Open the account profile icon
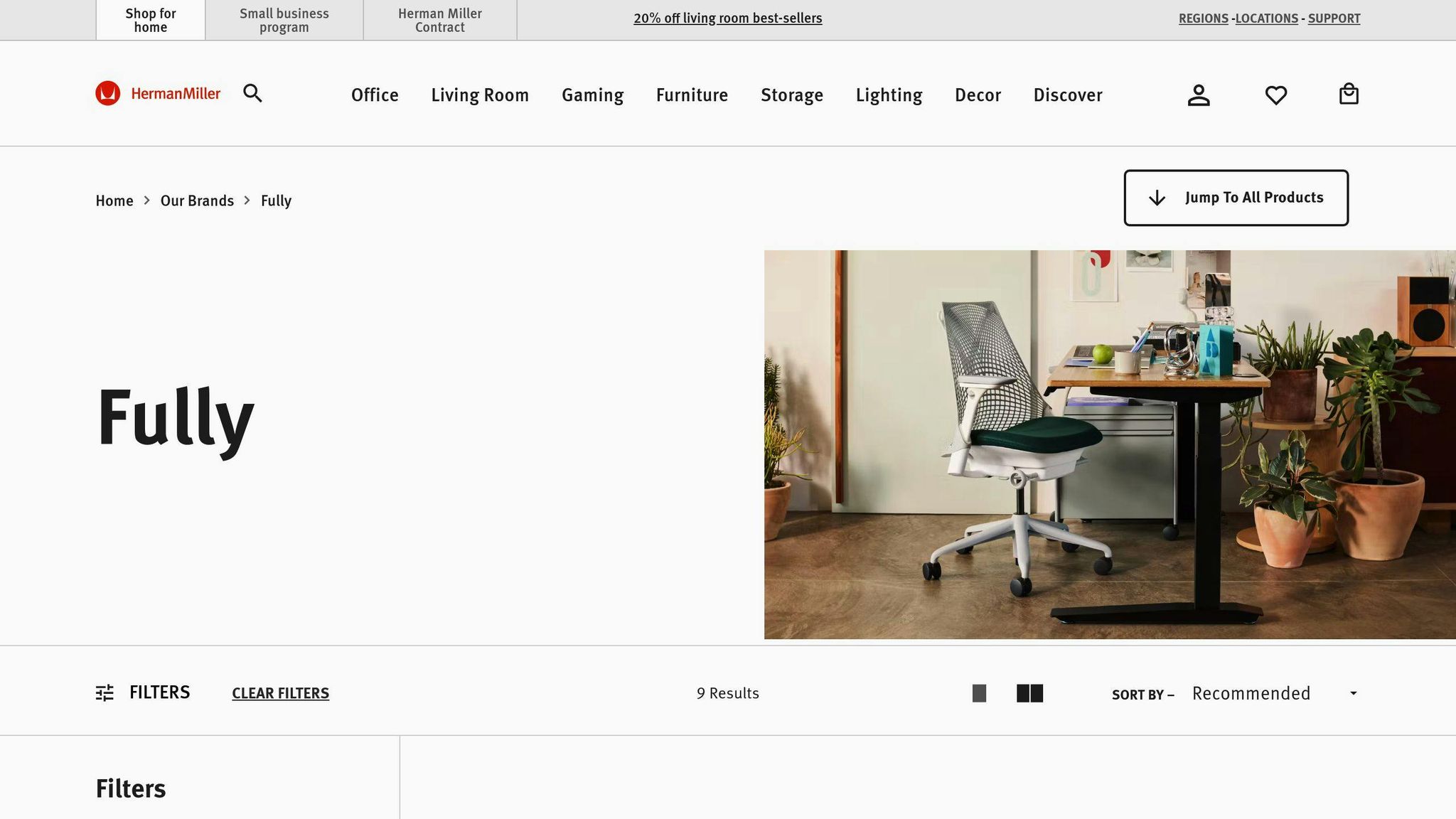1456x819 pixels. (1199, 95)
